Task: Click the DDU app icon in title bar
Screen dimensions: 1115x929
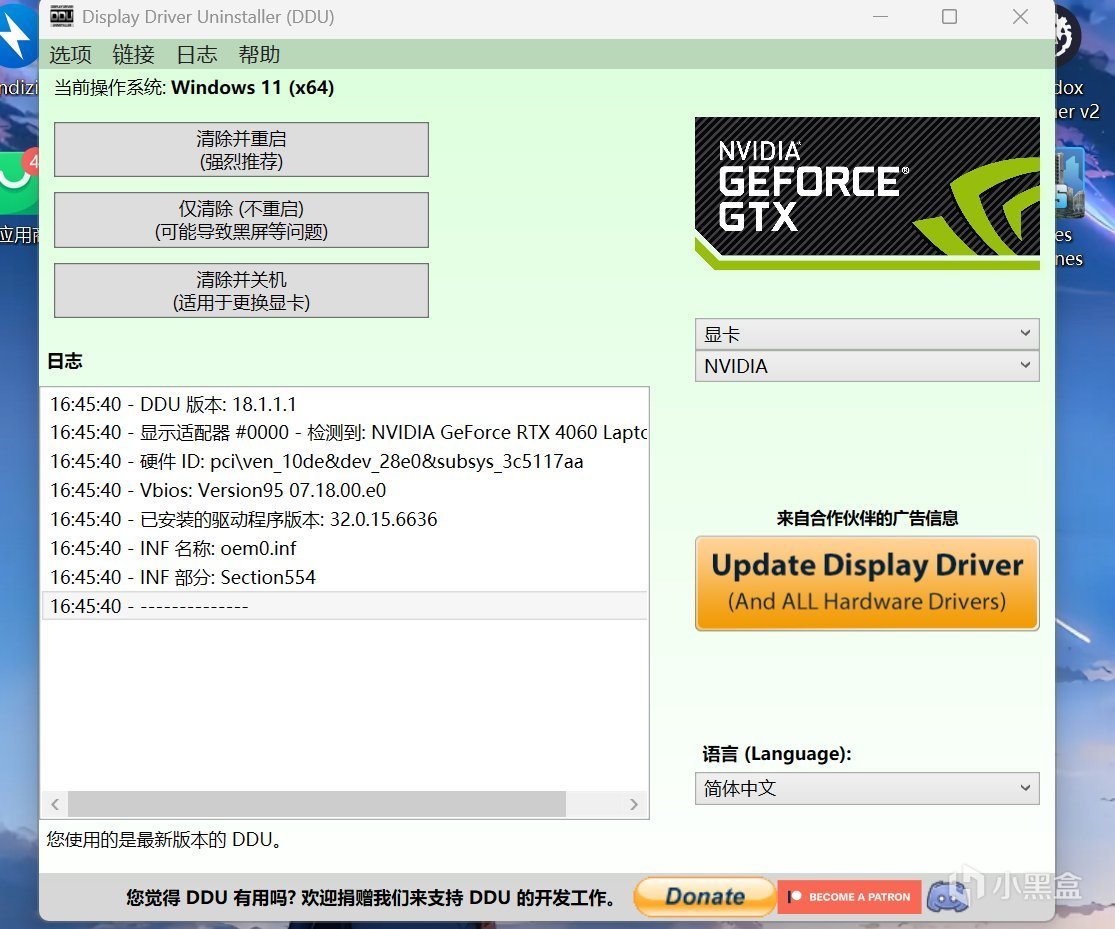Action: coord(62,16)
